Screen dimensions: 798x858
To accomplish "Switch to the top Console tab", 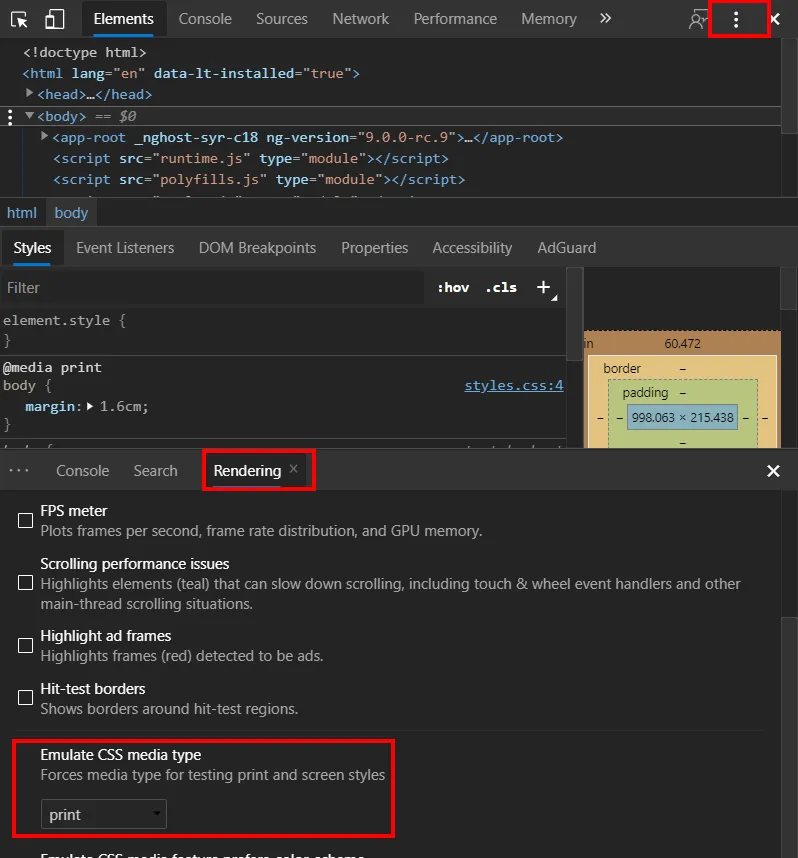I will coord(205,19).
